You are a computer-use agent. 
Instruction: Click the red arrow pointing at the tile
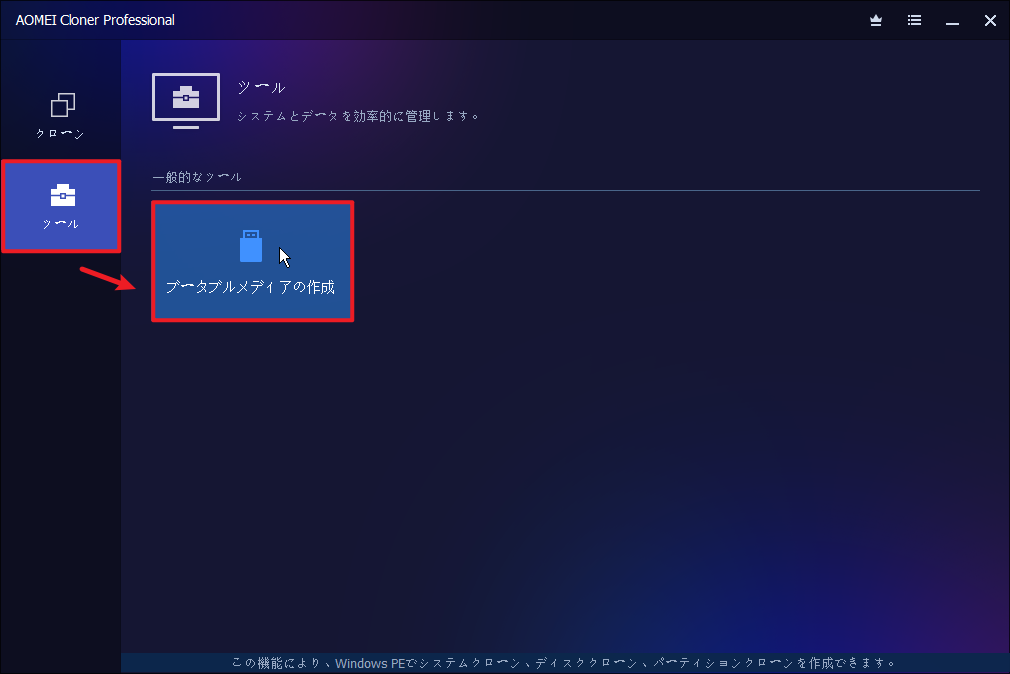point(109,277)
